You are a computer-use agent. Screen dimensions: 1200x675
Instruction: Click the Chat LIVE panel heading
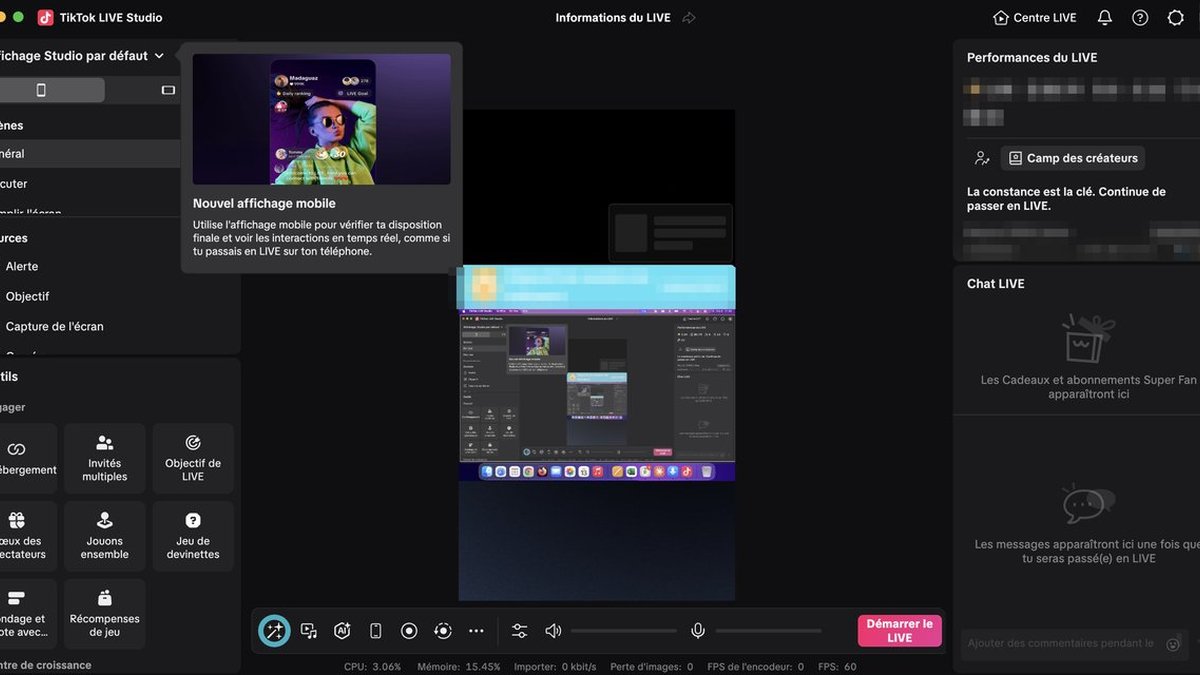pyautogui.click(x=996, y=284)
